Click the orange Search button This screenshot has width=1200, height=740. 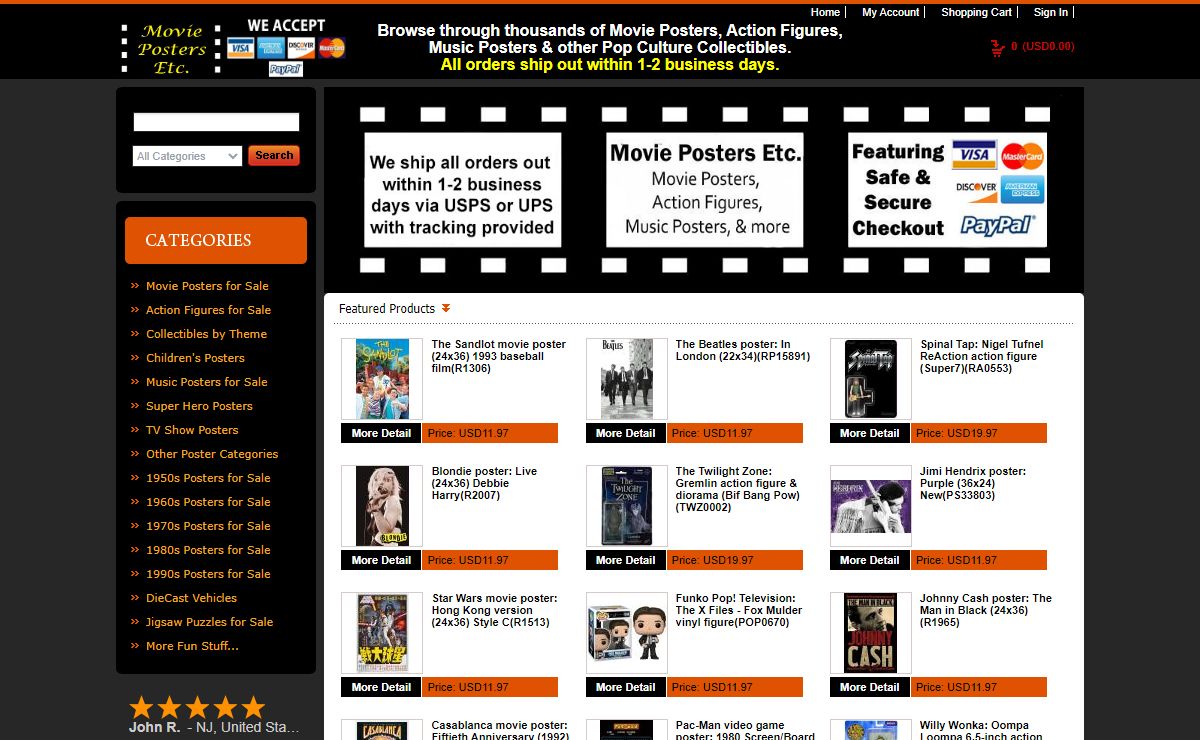(x=274, y=156)
